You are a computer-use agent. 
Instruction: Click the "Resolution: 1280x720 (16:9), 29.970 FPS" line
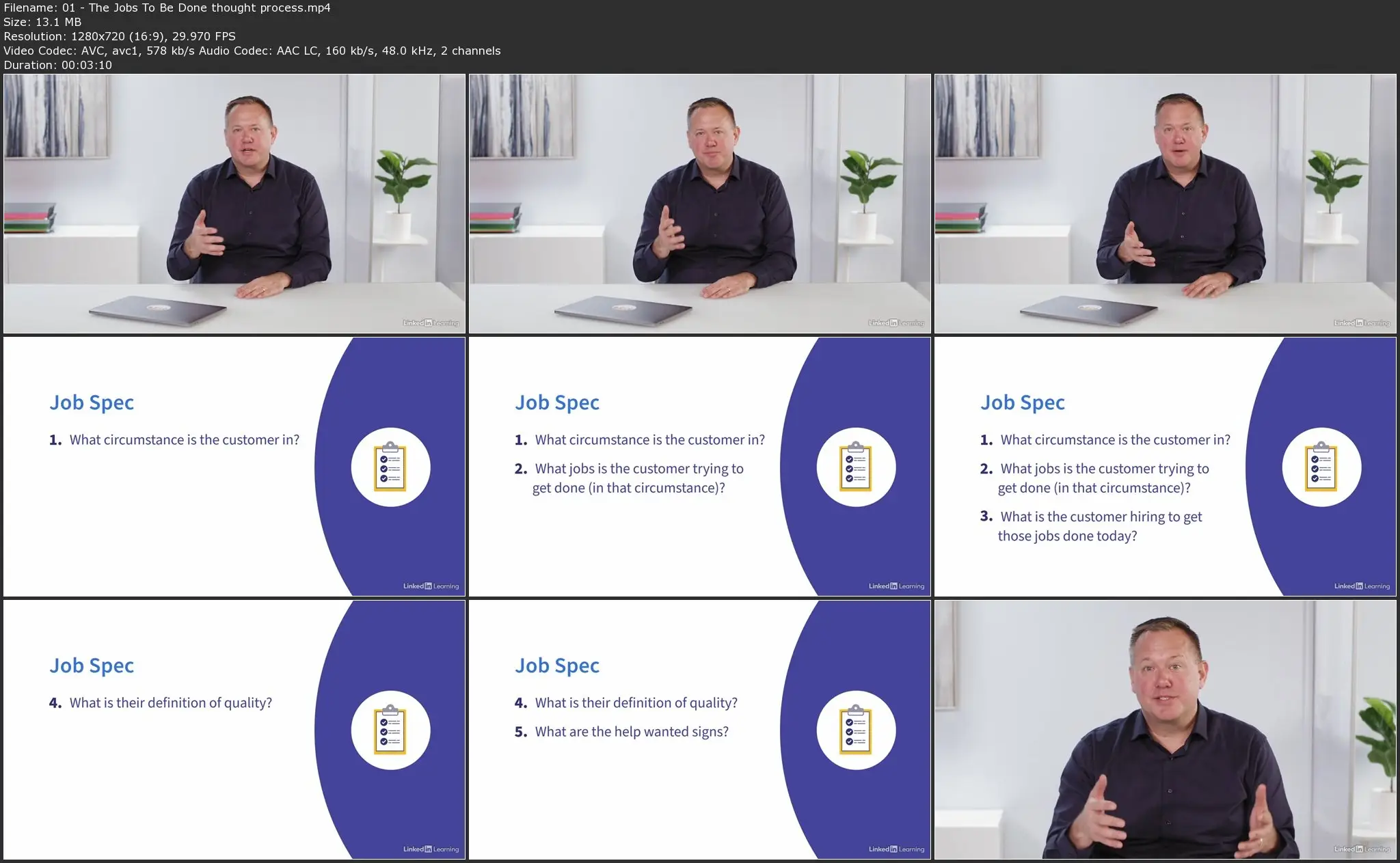coord(120,36)
